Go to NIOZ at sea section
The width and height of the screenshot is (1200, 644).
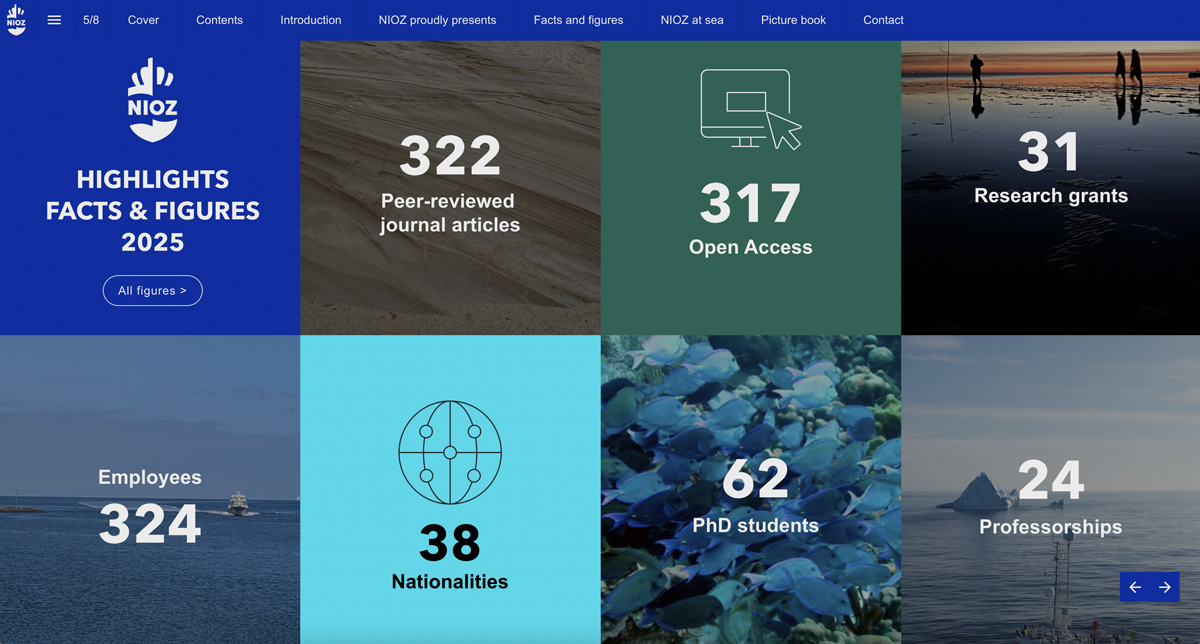click(691, 20)
